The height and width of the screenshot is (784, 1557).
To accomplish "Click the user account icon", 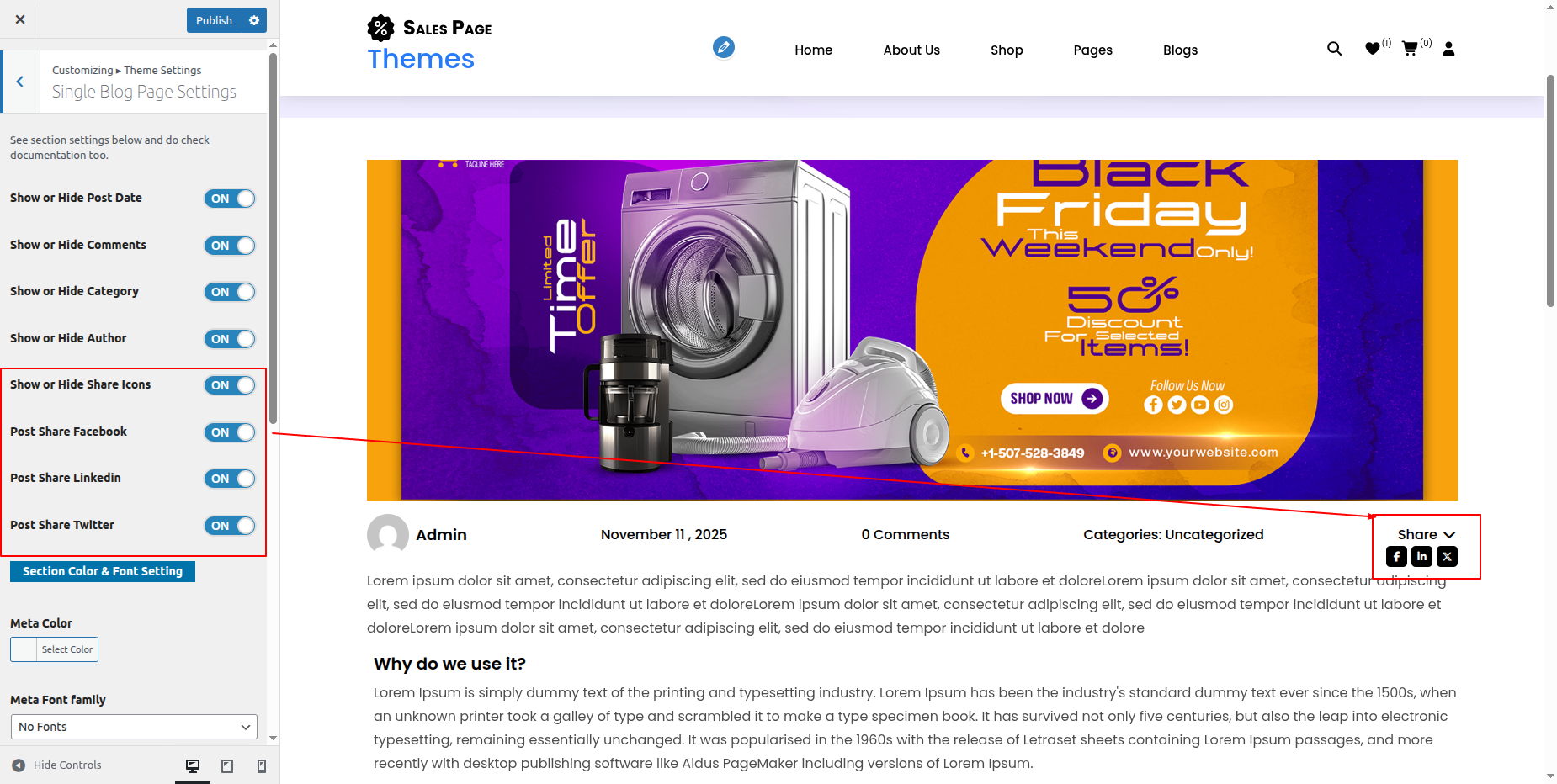I will (x=1448, y=49).
